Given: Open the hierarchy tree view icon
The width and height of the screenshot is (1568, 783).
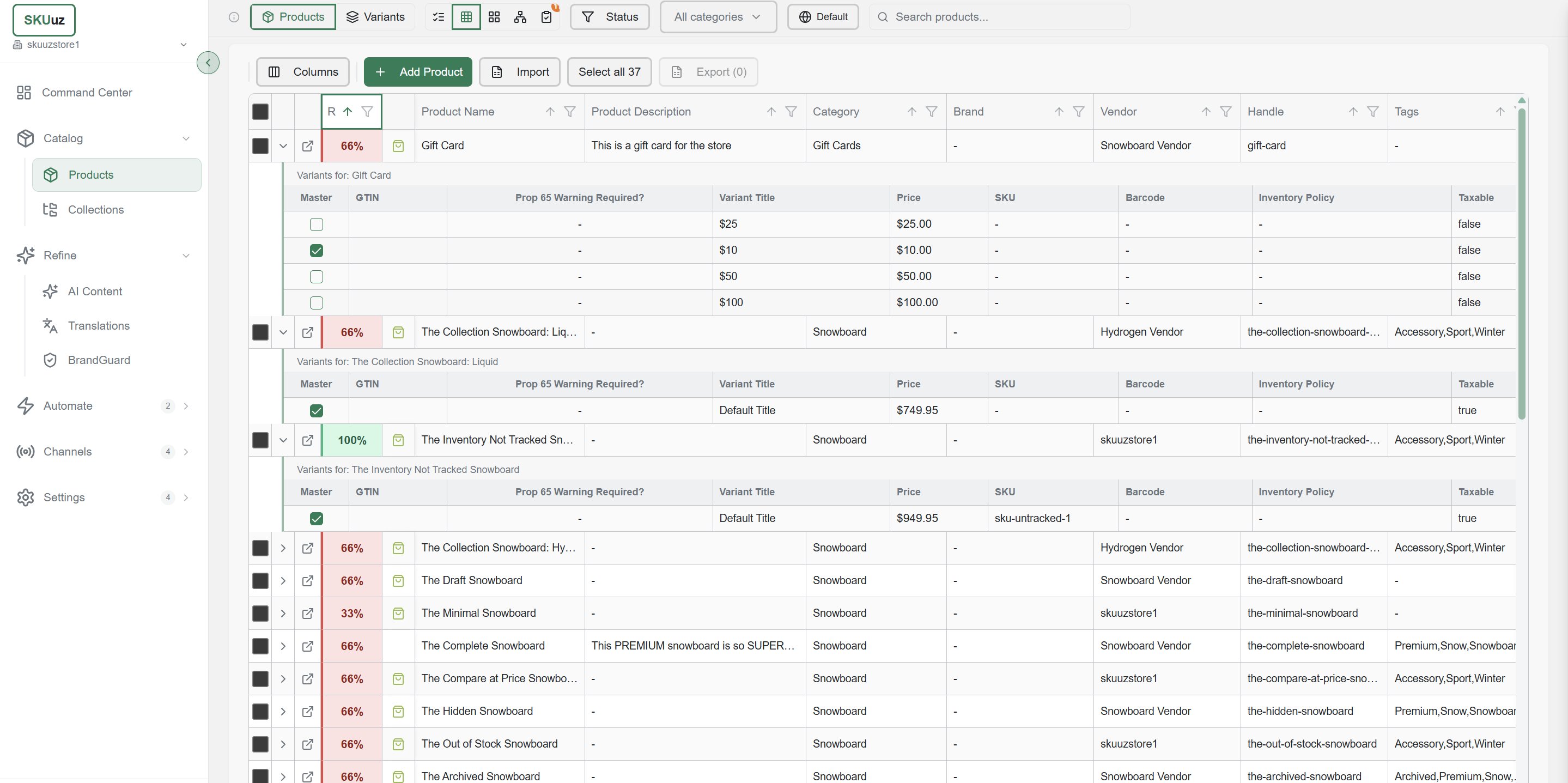Looking at the screenshot, I should pos(520,17).
